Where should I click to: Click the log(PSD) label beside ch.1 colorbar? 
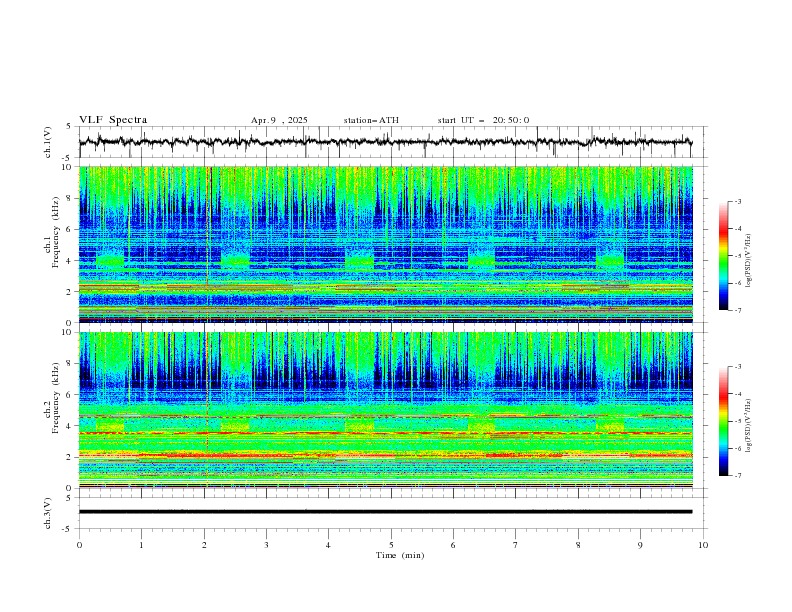[x=748, y=261]
